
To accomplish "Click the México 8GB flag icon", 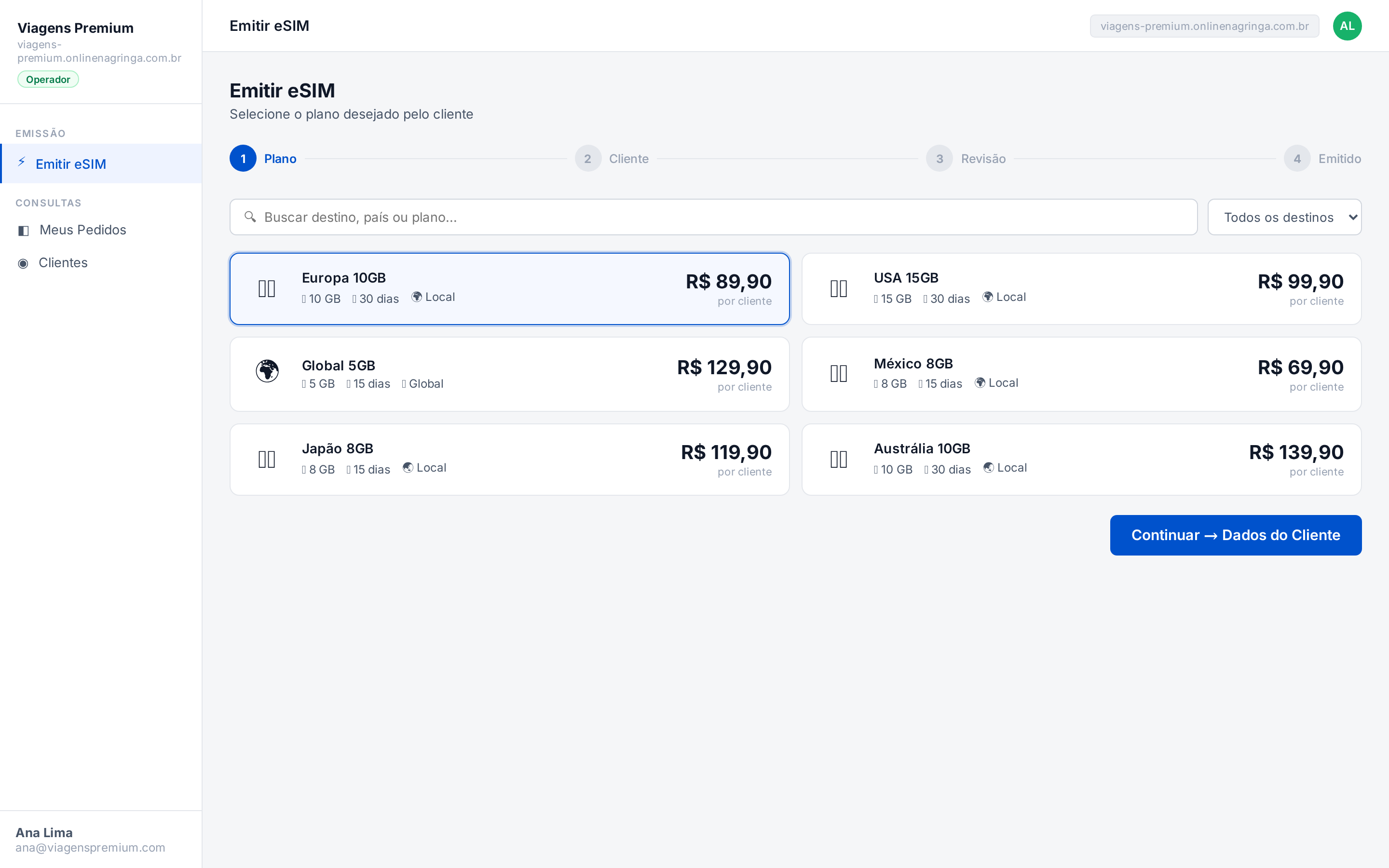I will (839, 374).
